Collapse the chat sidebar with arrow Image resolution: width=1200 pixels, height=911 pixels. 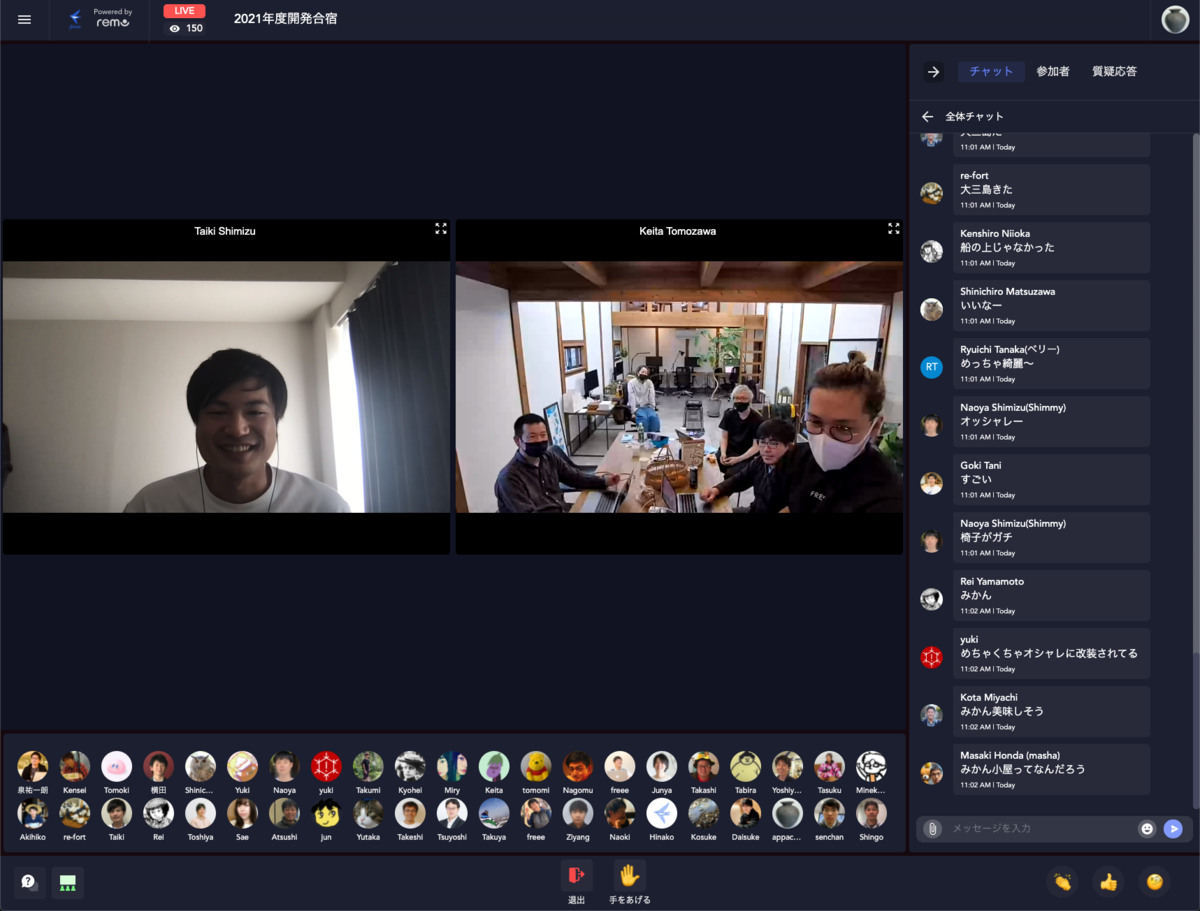click(x=933, y=72)
